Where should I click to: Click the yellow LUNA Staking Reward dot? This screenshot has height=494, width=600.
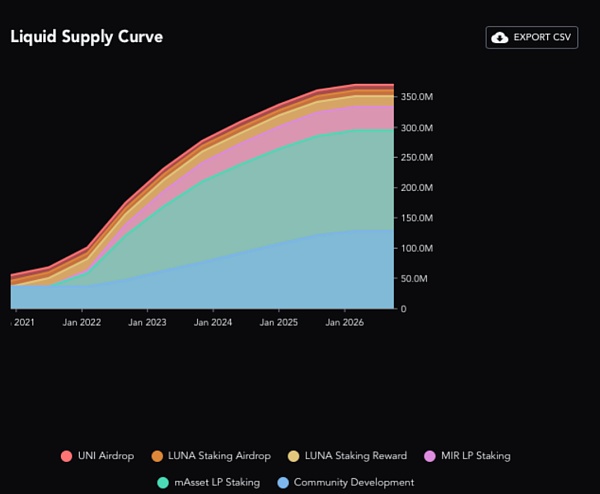pos(293,456)
